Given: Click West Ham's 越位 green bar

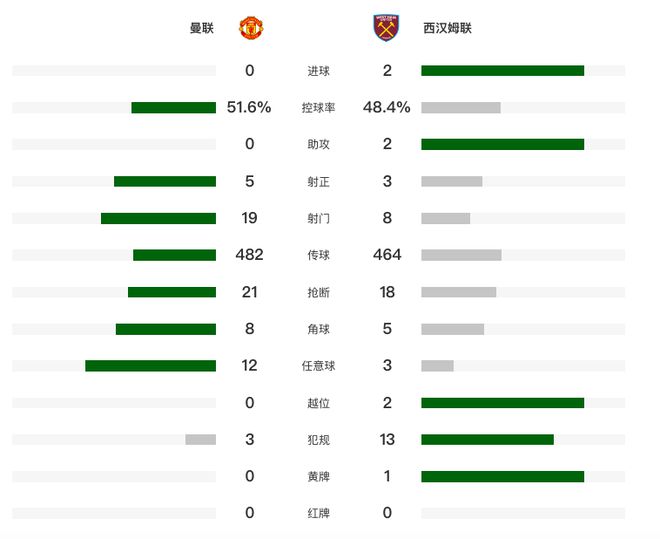Looking at the screenshot, I should tap(502, 403).
